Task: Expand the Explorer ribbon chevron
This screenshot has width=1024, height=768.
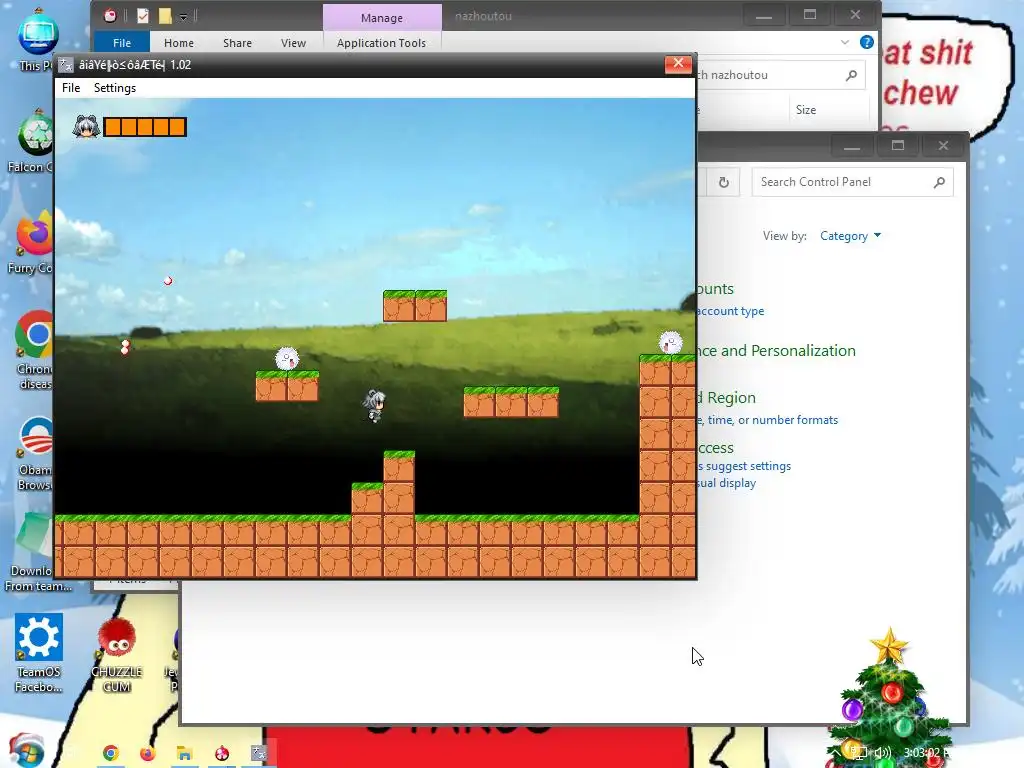Action: [x=844, y=42]
